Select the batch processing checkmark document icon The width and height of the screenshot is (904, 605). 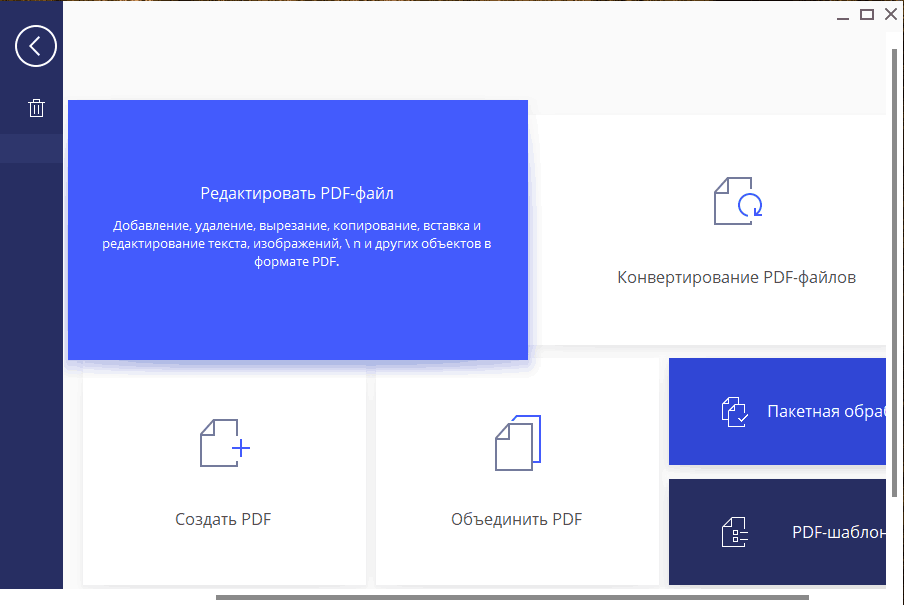[735, 411]
